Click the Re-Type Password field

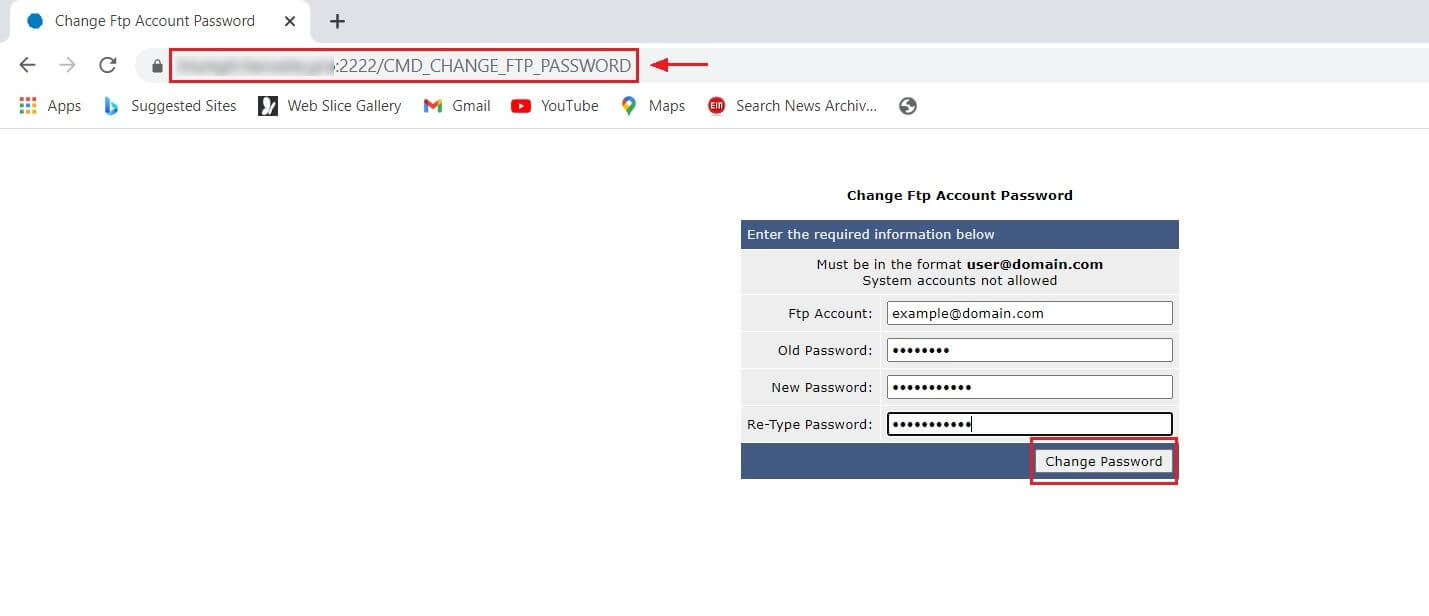click(x=1029, y=424)
